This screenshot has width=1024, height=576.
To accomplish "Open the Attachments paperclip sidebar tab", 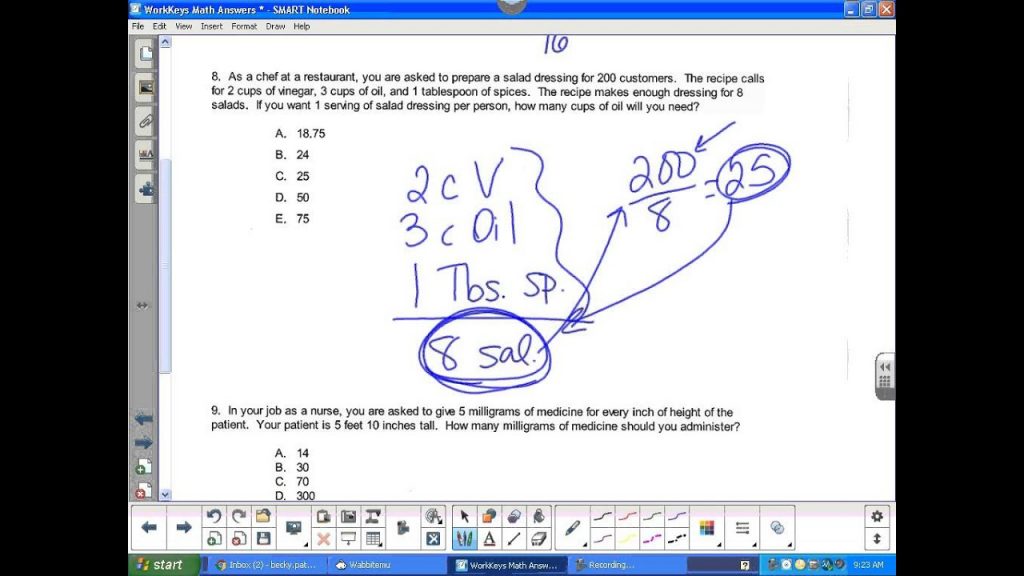I will (x=146, y=122).
